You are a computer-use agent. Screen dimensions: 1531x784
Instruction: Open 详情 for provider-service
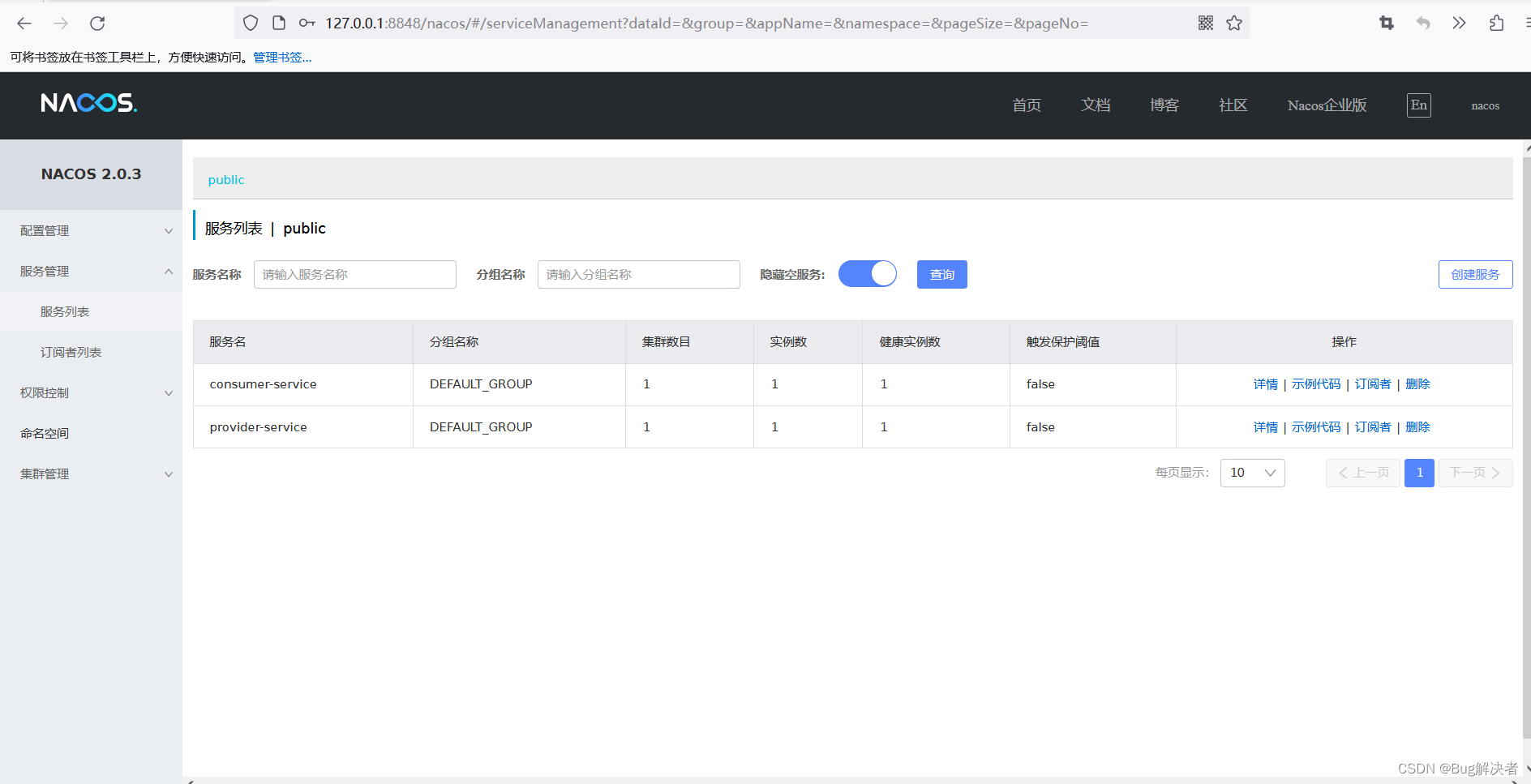click(x=1266, y=427)
